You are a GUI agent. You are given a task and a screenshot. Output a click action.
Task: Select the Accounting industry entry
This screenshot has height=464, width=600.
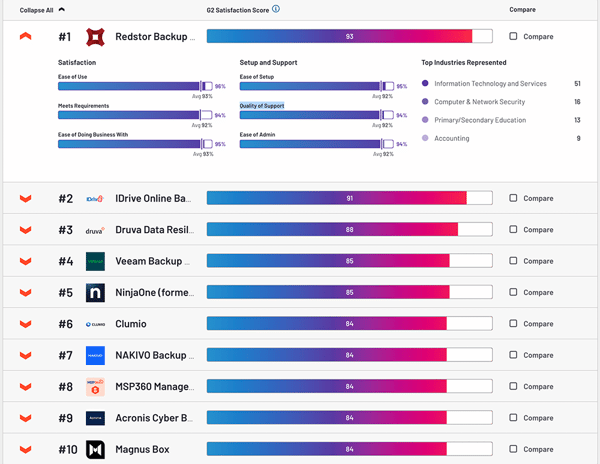[x=452, y=138]
